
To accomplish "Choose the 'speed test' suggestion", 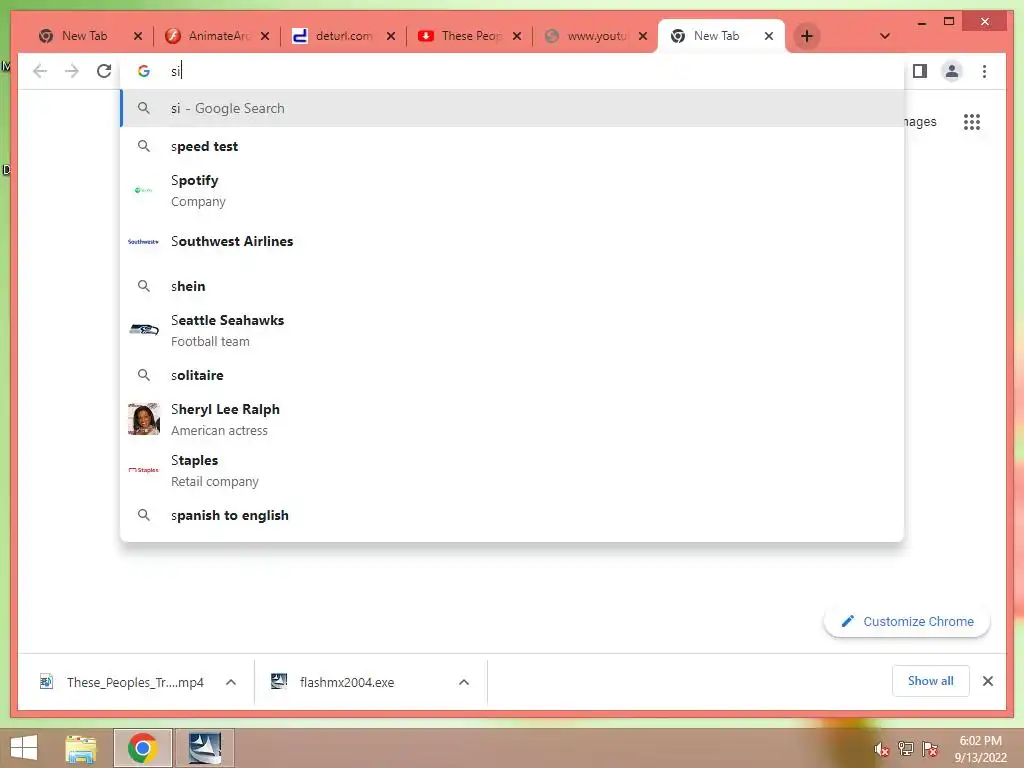I will [x=512, y=146].
